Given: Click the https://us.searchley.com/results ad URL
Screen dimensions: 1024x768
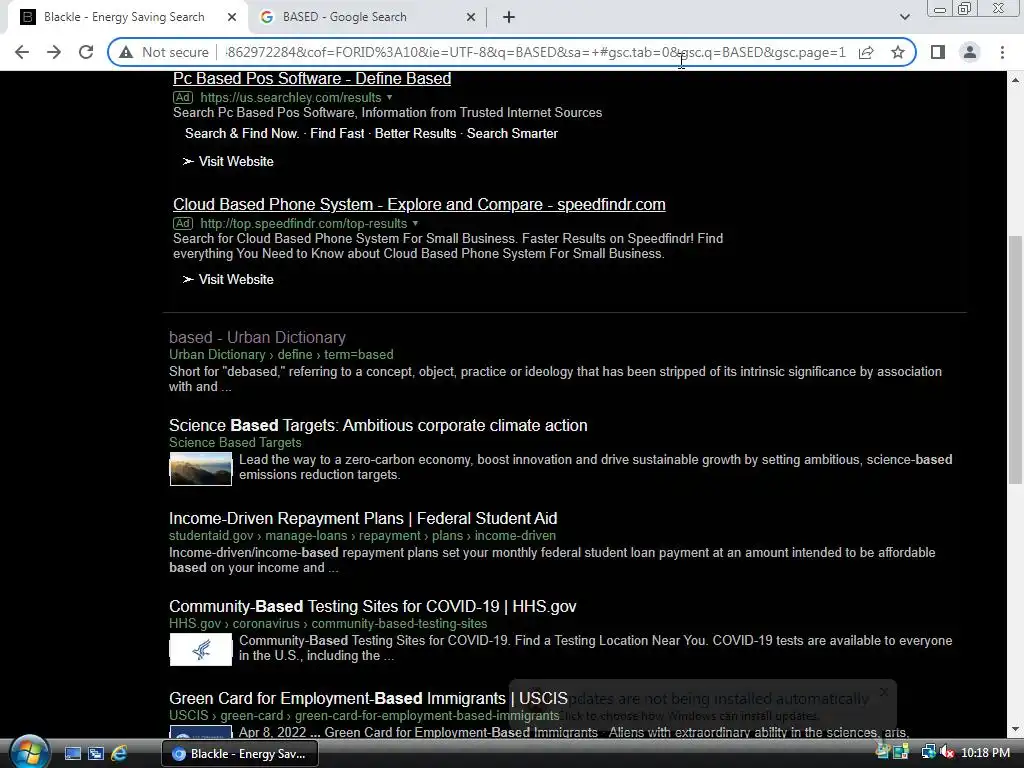Looking at the screenshot, I should click(x=291, y=97).
